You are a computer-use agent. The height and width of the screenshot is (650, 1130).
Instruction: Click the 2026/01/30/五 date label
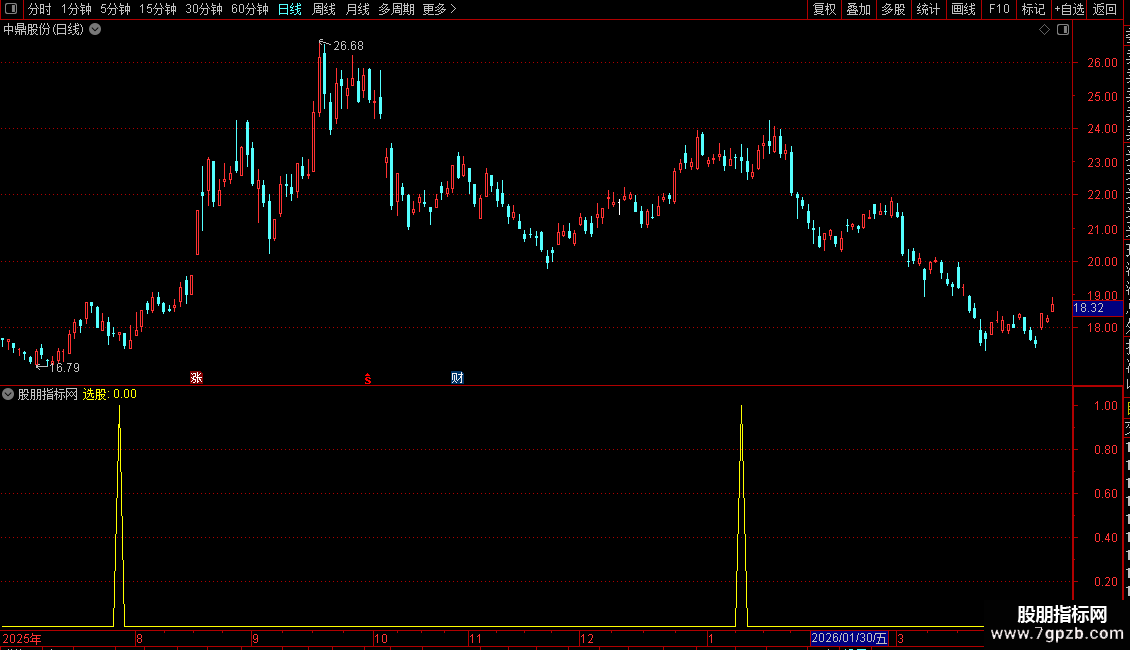849,638
